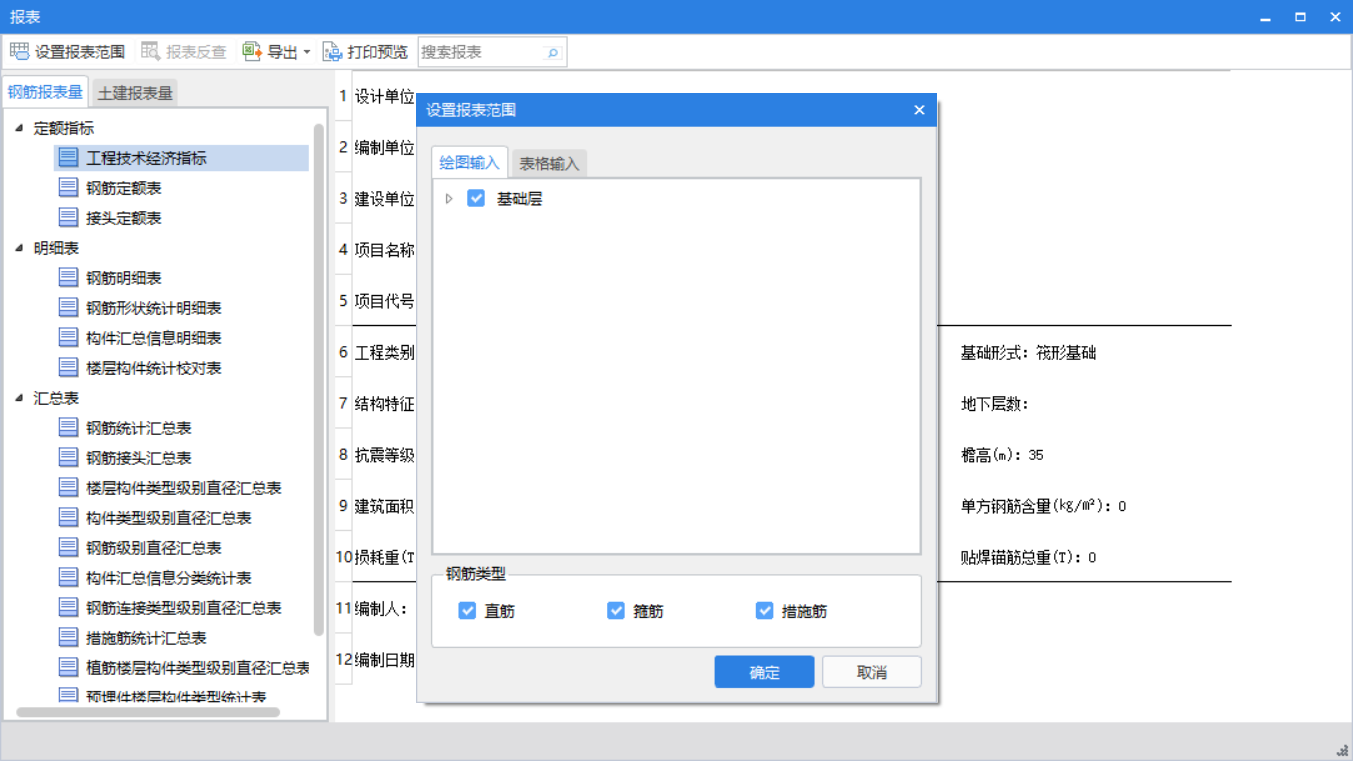Screen dimensions: 1353x761
Task: Click the report icon beside 钢筋级别直径汇总表
Action: click(68, 547)
